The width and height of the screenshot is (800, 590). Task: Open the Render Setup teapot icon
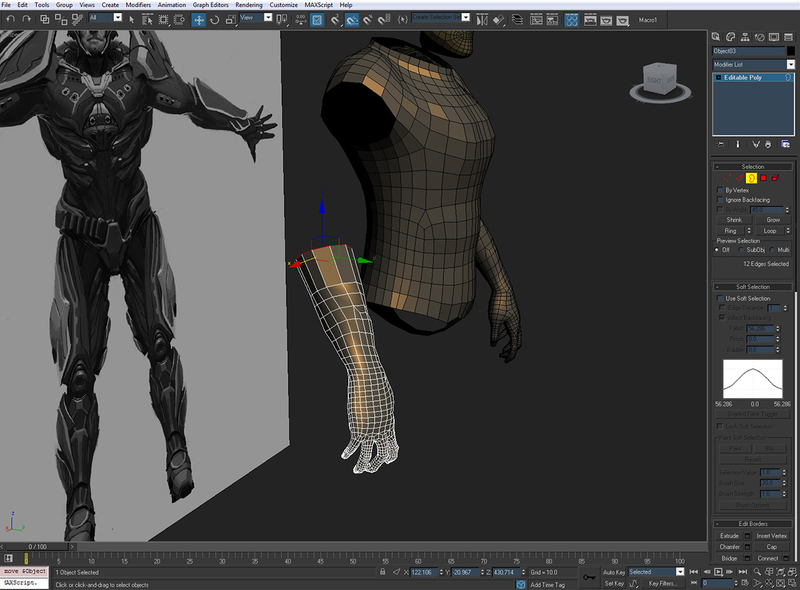click(590, 20)
